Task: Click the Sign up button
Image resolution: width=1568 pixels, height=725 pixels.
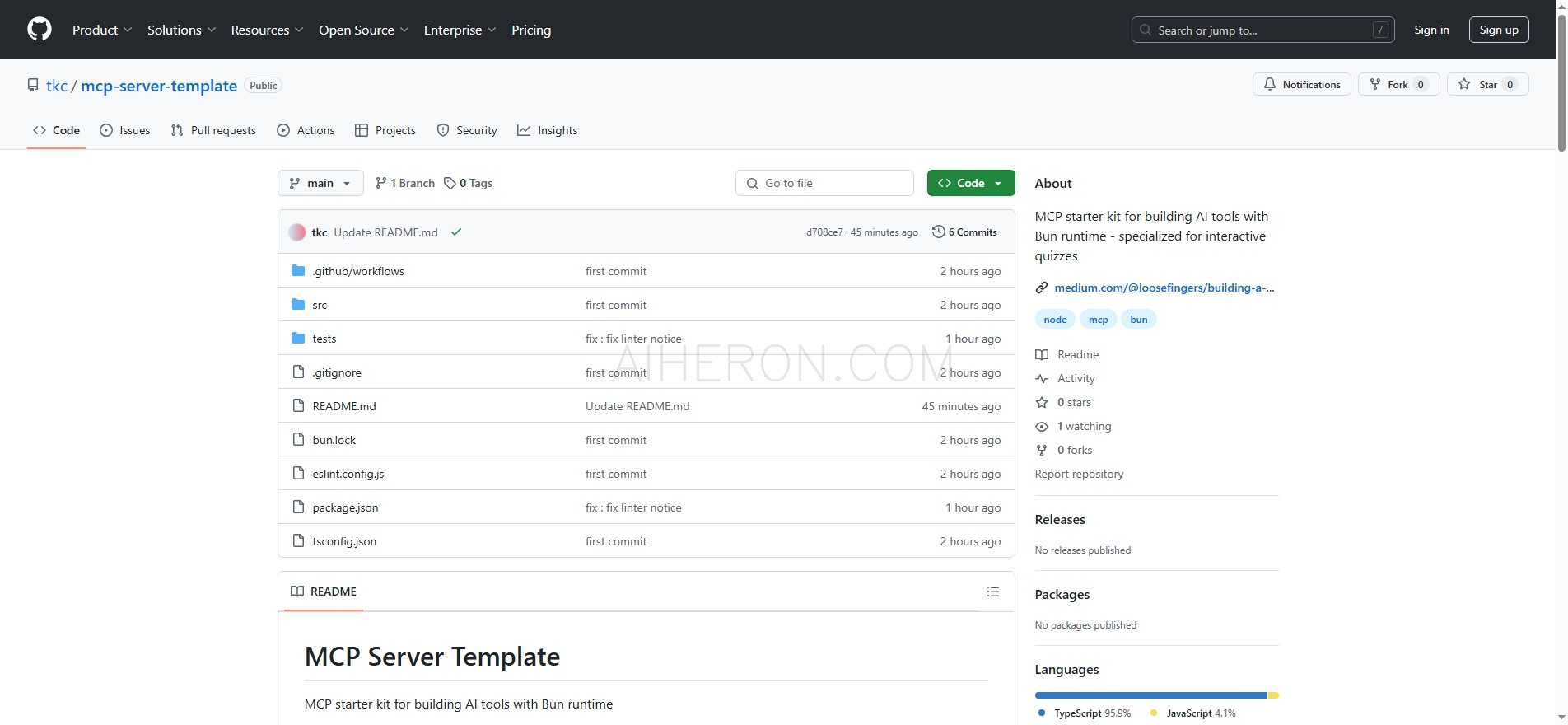Action: click(x=1499, y=30)
